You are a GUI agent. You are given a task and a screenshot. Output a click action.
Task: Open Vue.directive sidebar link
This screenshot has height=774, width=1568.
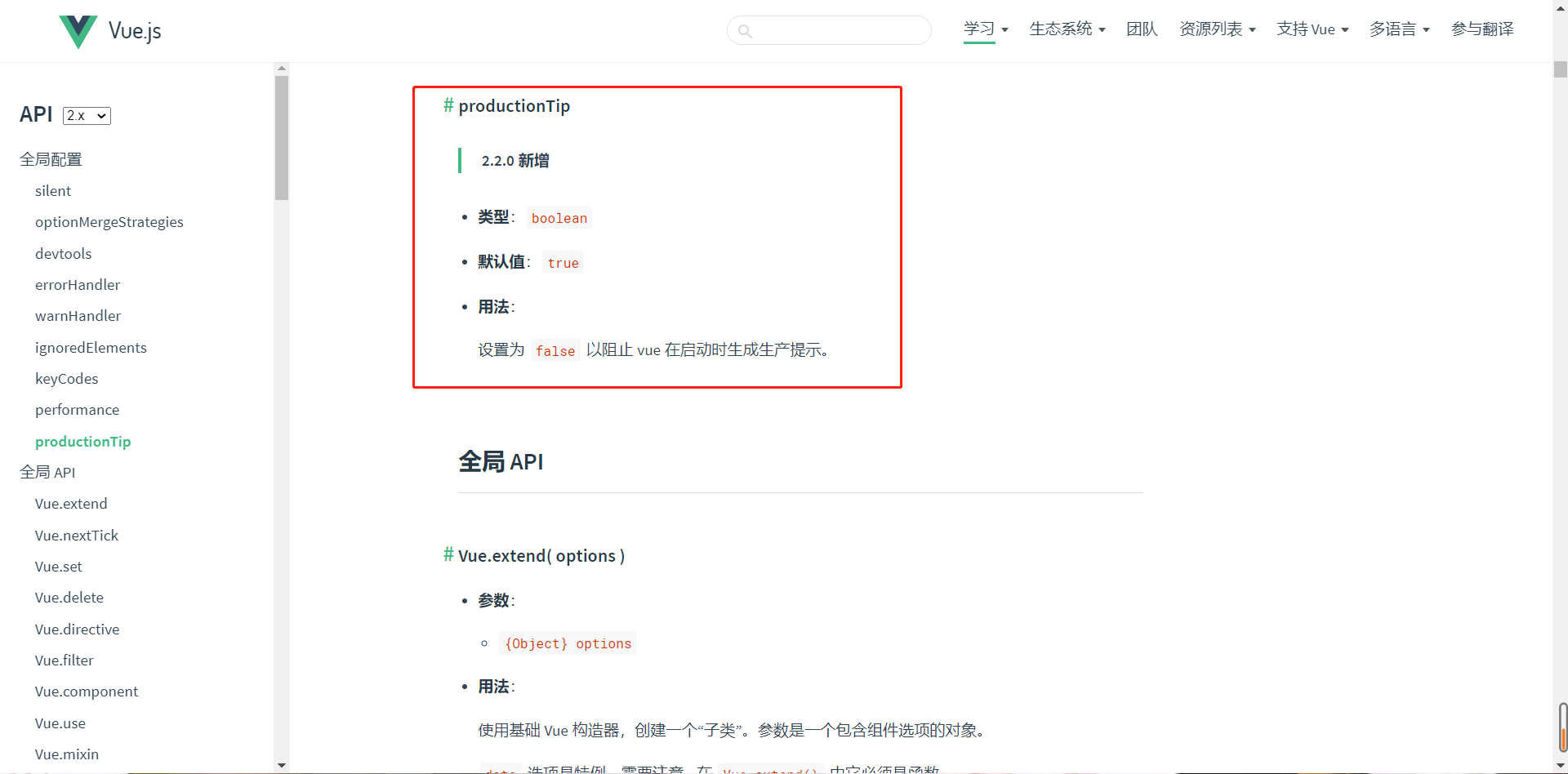(78, 629)
